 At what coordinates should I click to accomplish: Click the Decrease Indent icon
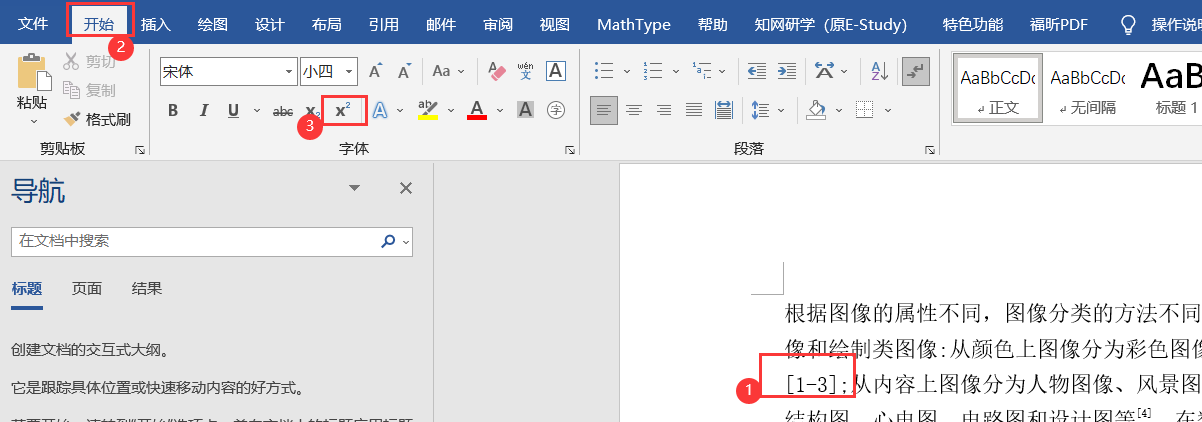click(757, 71)
